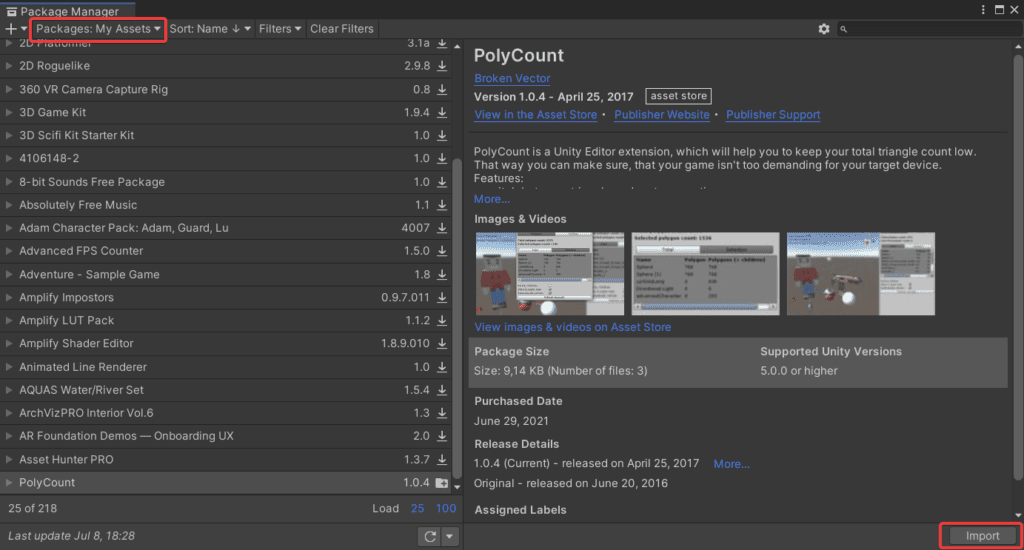
Task: Expand the 2D Roguelike entry
Action: 8,66
